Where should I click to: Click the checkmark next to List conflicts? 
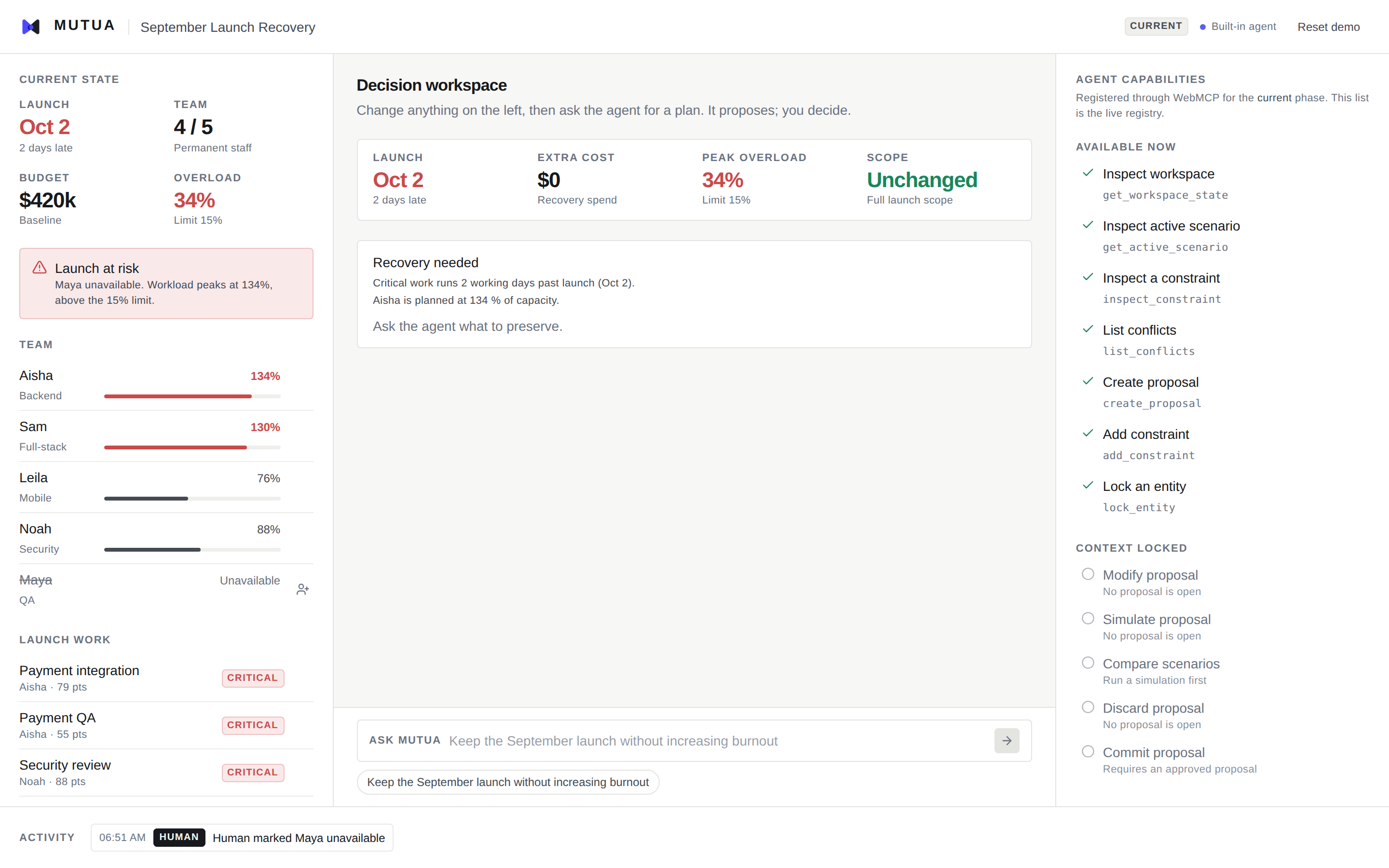click(x=1088, y=329)
